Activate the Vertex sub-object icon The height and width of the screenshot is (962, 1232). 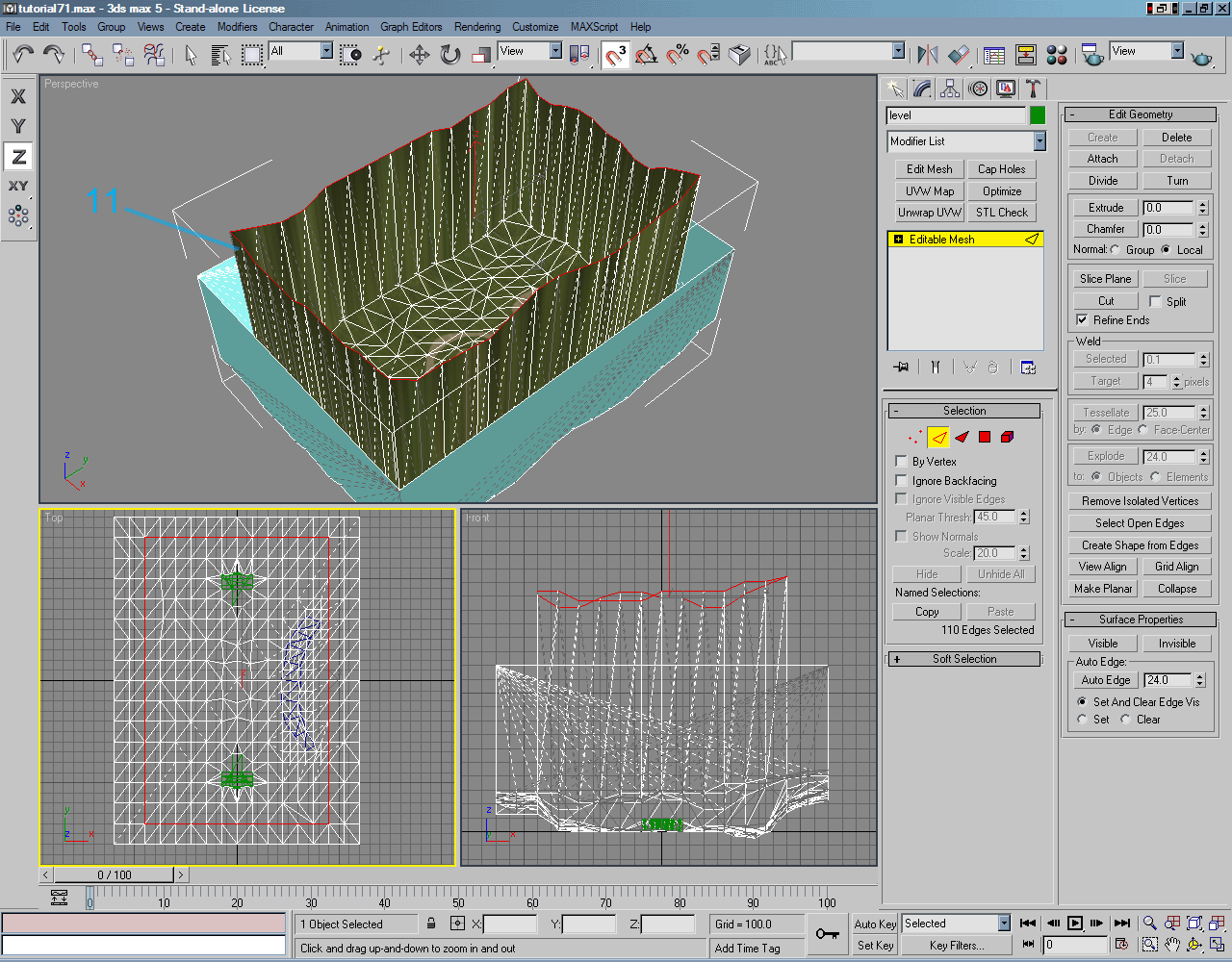tap(914, 437)
